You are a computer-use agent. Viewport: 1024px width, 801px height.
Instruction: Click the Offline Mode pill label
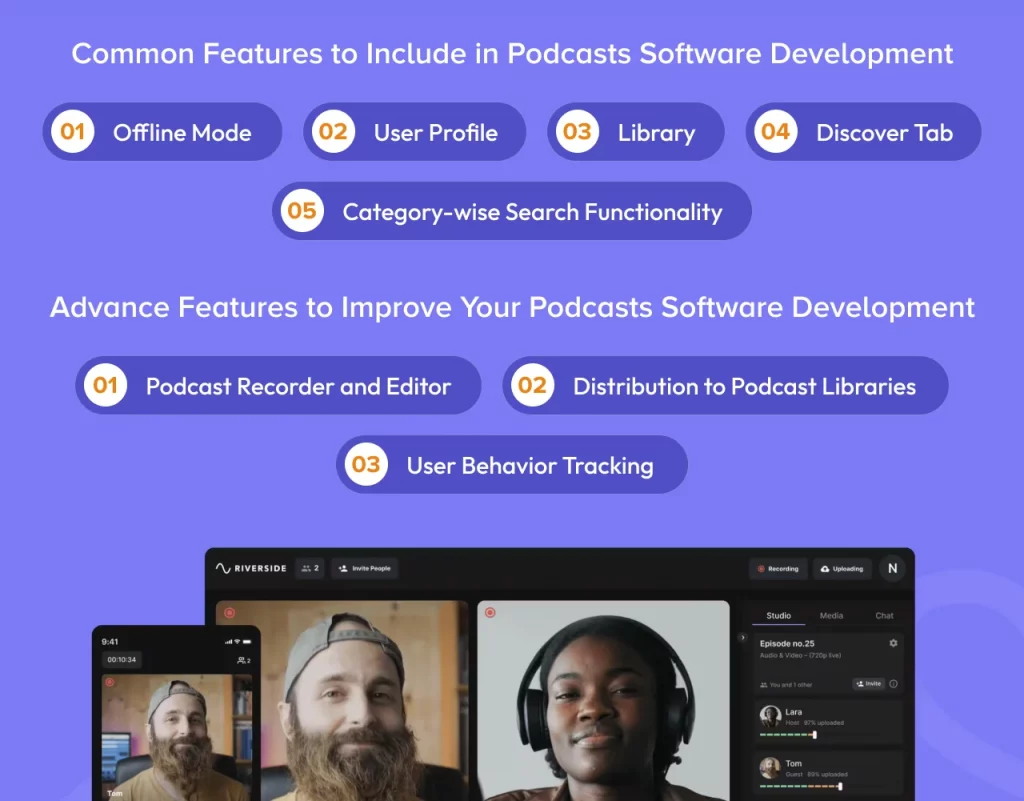[182, 133]
